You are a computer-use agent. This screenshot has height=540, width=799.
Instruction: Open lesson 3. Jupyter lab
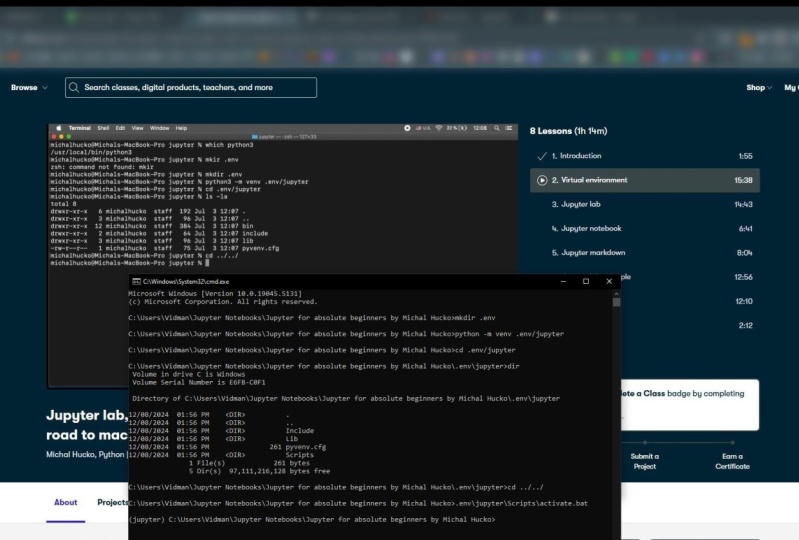point(645,204)
